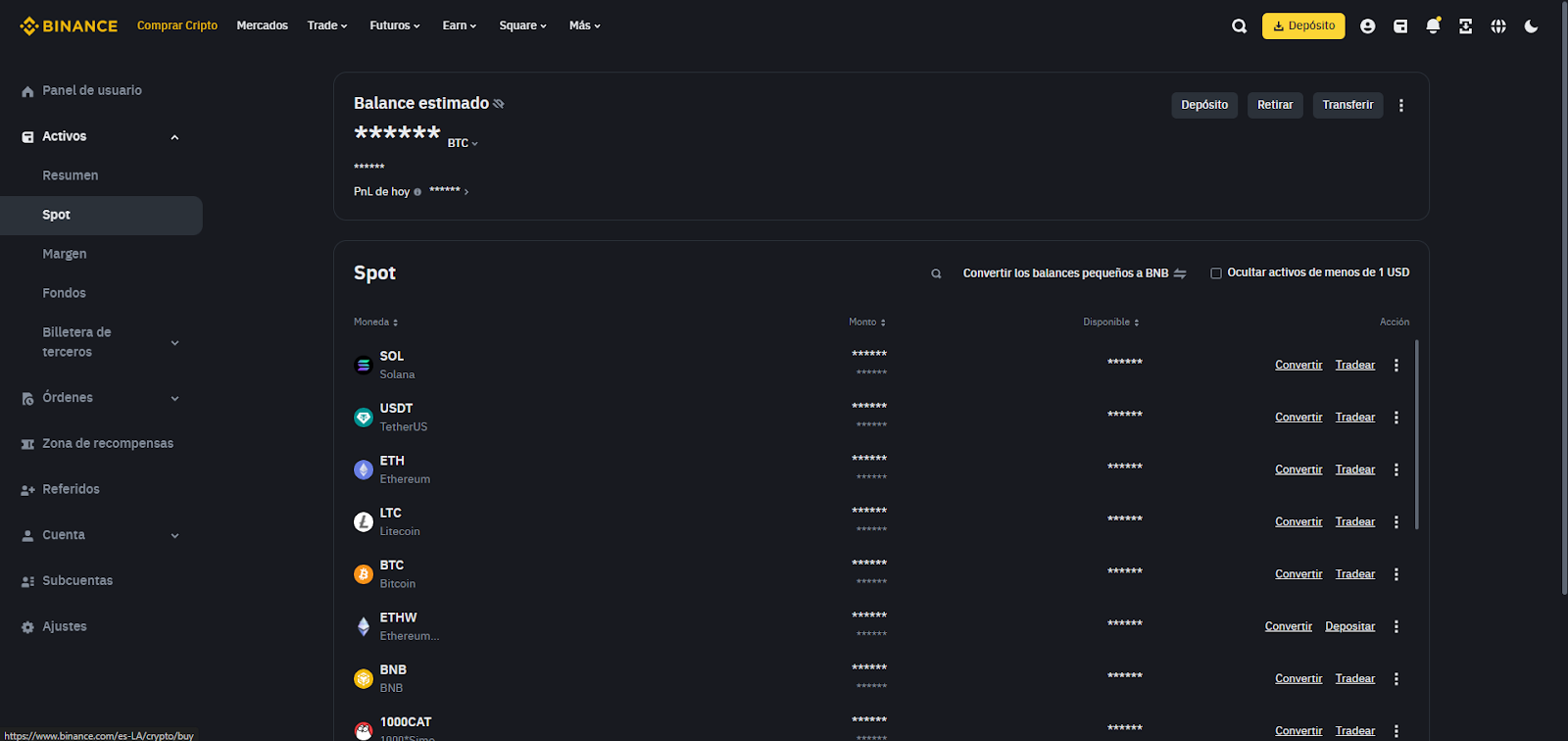1568x741 pixels.
Task: Toggle dark mode moon icon
Action: click(1531, 26)
